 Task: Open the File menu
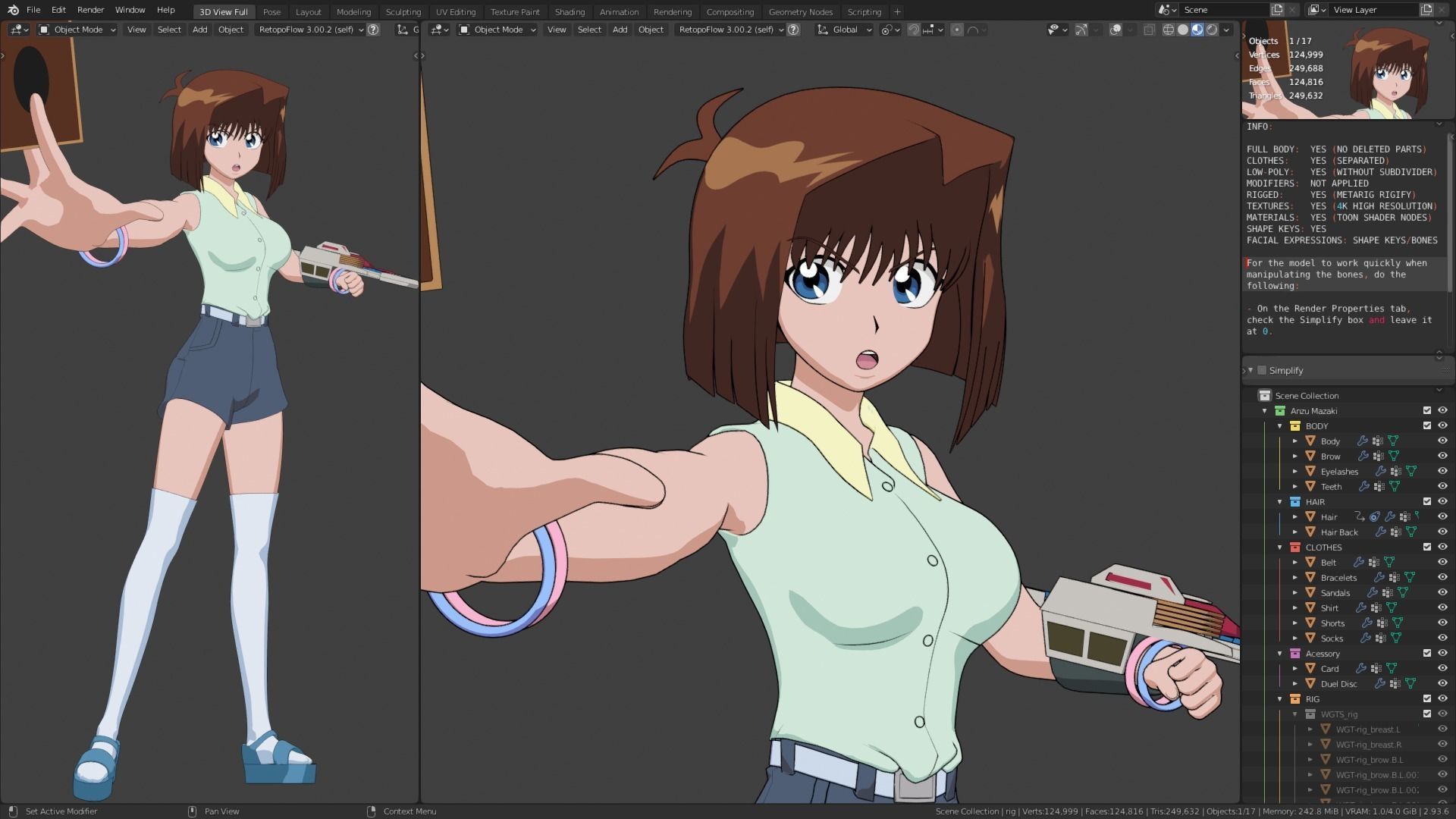click(33, 10)
